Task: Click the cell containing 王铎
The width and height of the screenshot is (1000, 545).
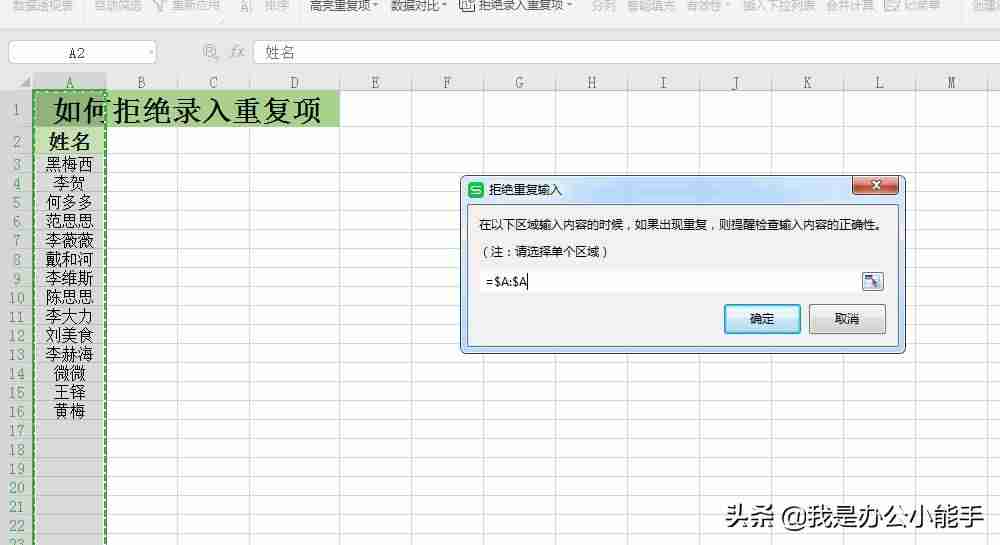Action: tap(70, 392)
